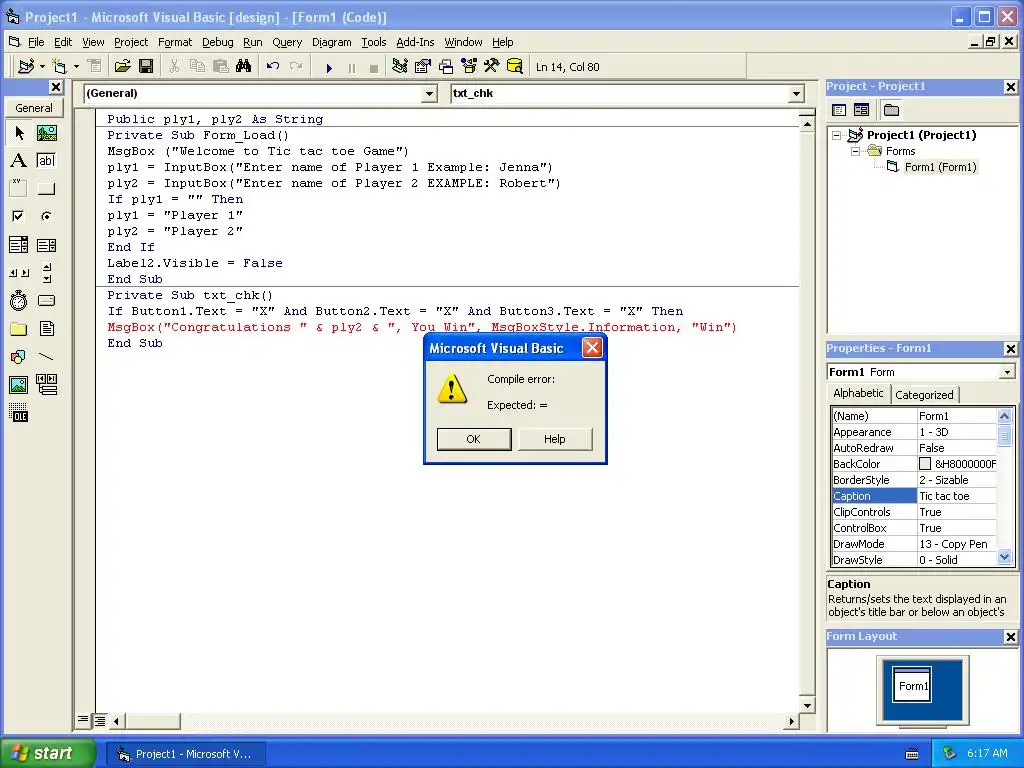The height and width of the screenshot is (768, 1024).
Task: Click the General tab in the toolbox
Action: tap(34, 108)
